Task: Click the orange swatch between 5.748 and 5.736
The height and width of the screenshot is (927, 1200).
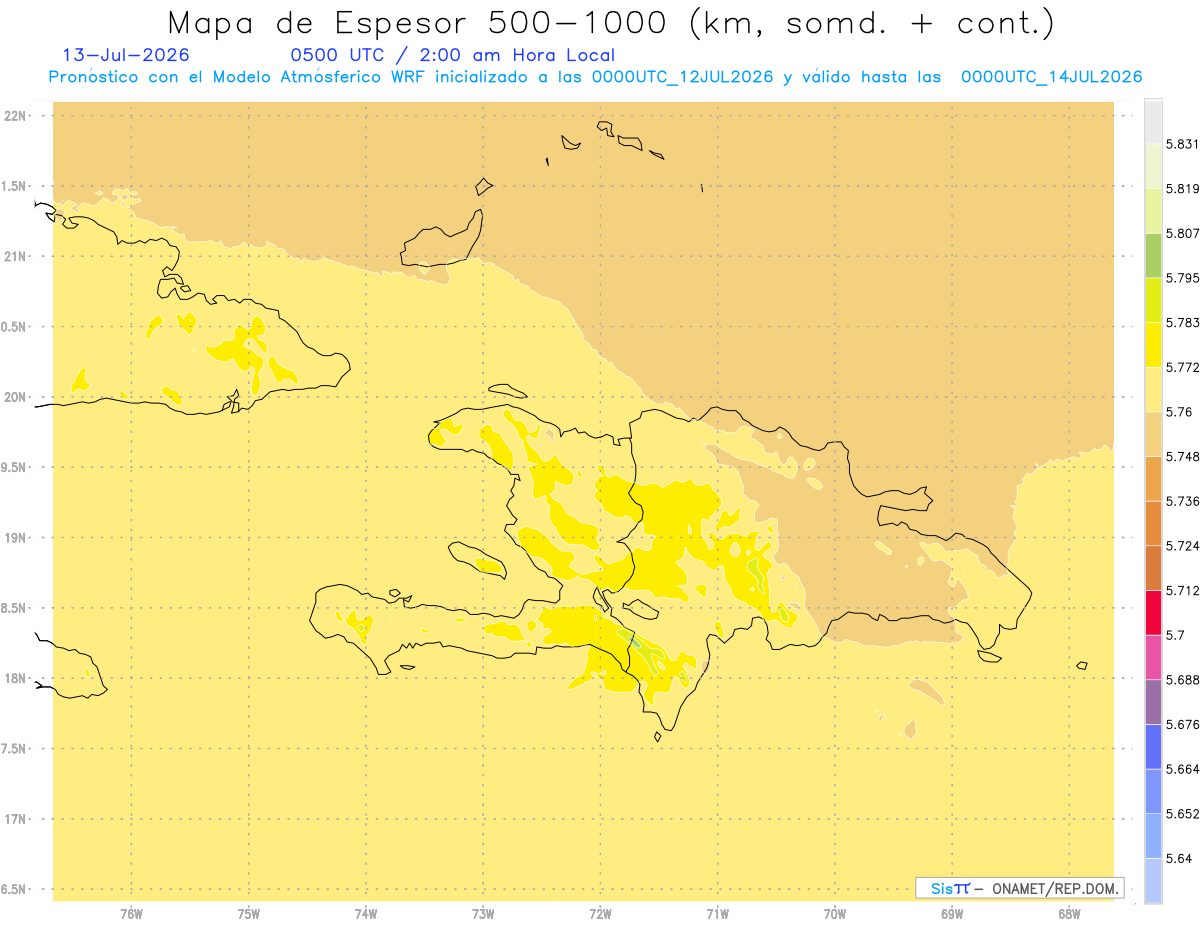Action: pyautogui.click(x=1153, y=478)
